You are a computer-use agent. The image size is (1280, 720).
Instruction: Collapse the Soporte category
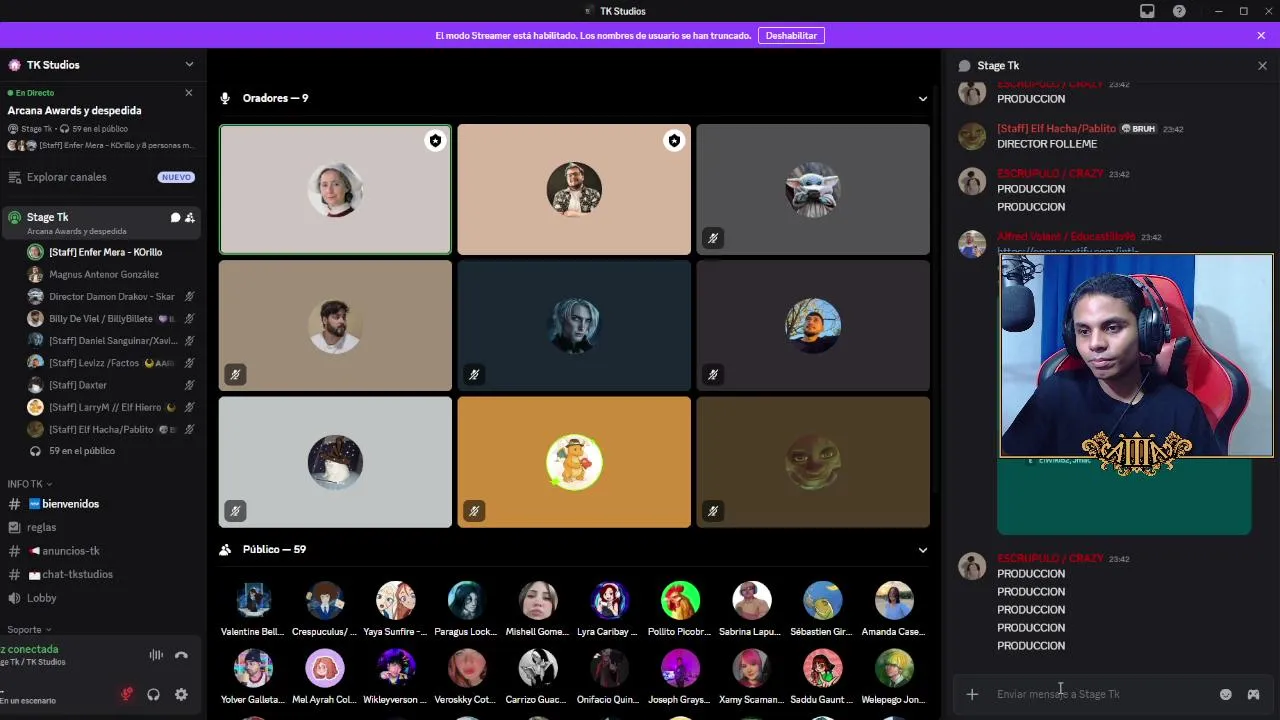[29, 630]
